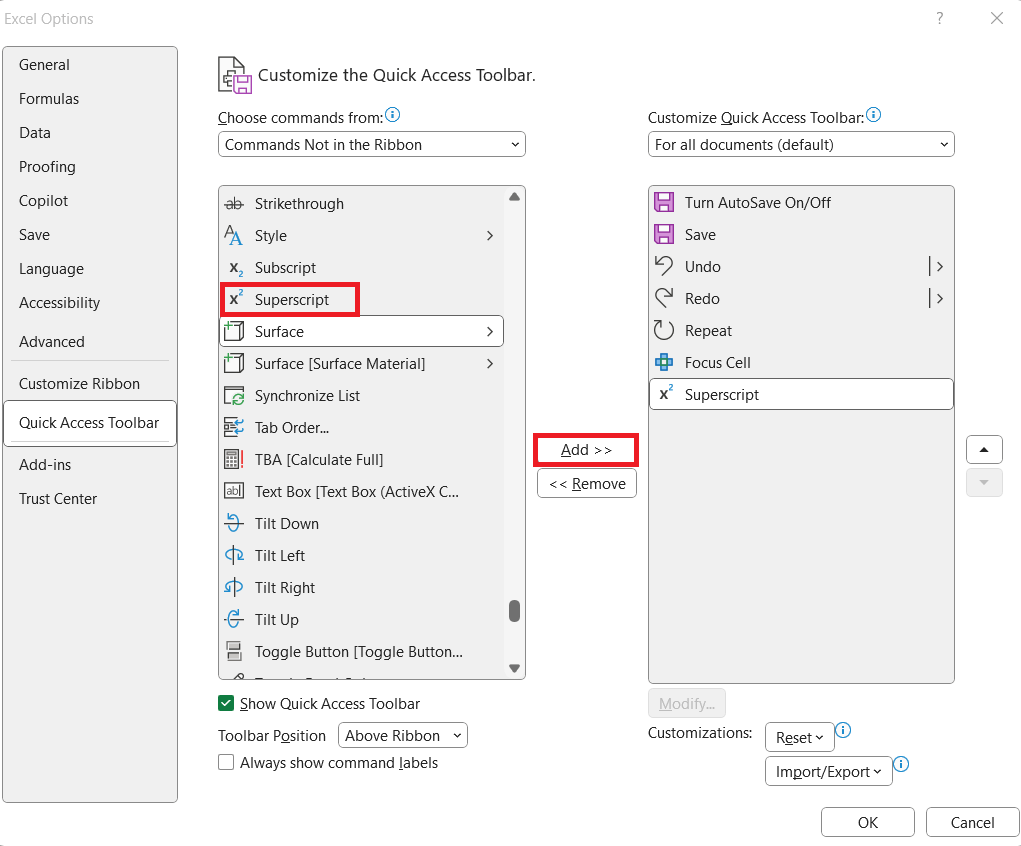The width and height of the screenshot is (1021, 846).
Task: Expand the Undo split arrow
Action: click(939, 266)
